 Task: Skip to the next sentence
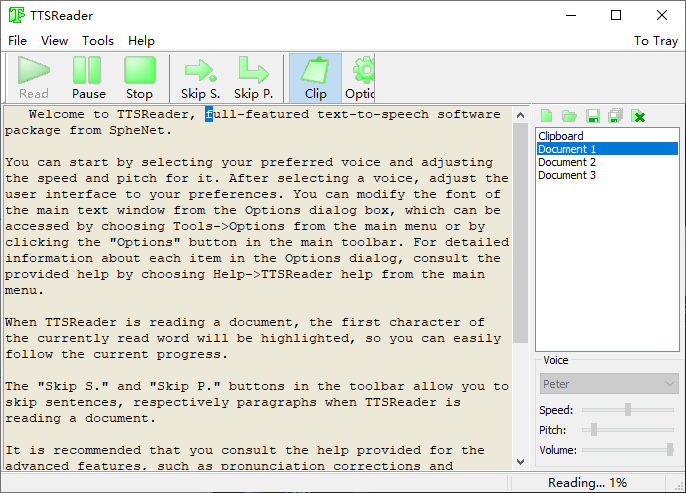tap(200, 78)
